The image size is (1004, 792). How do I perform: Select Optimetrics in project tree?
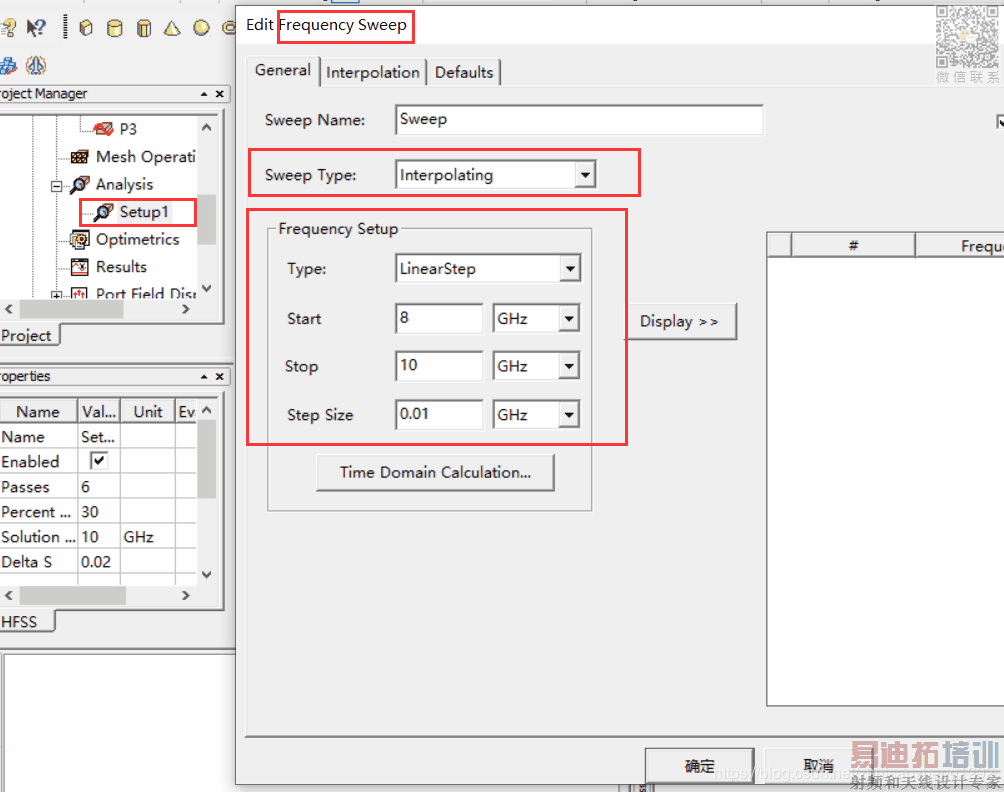pos(137,239)
